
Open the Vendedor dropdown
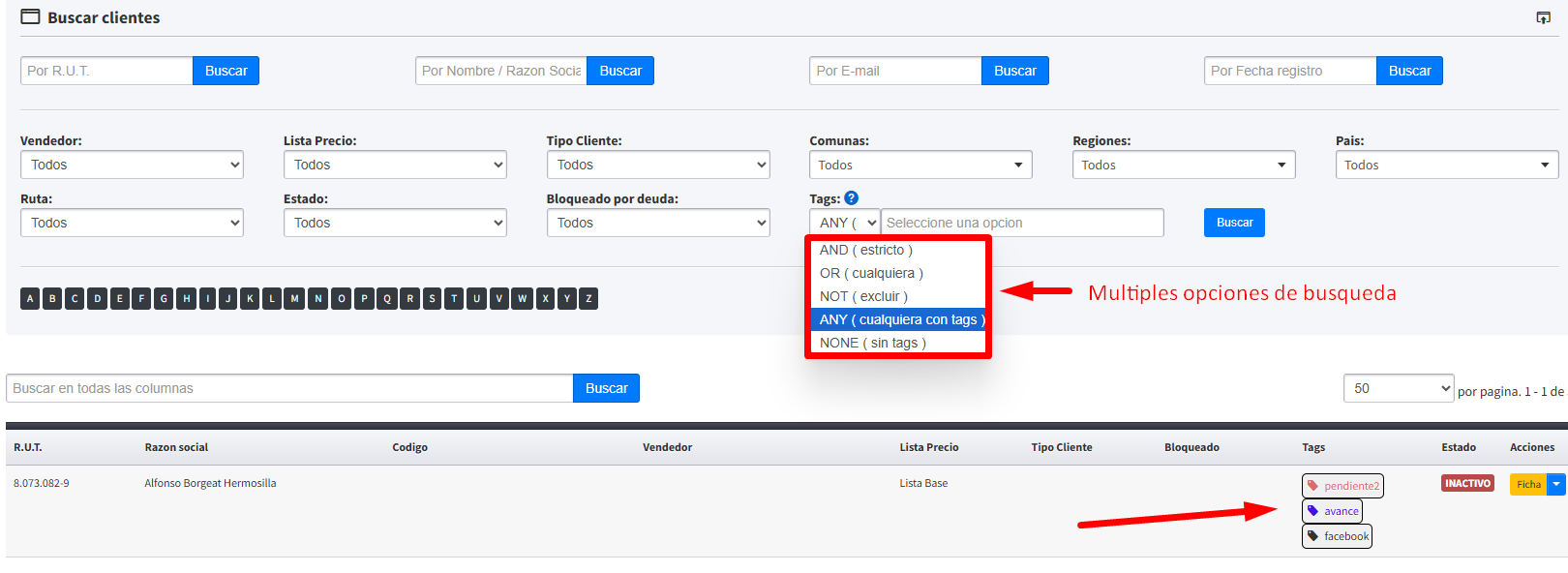coord(132,165)
